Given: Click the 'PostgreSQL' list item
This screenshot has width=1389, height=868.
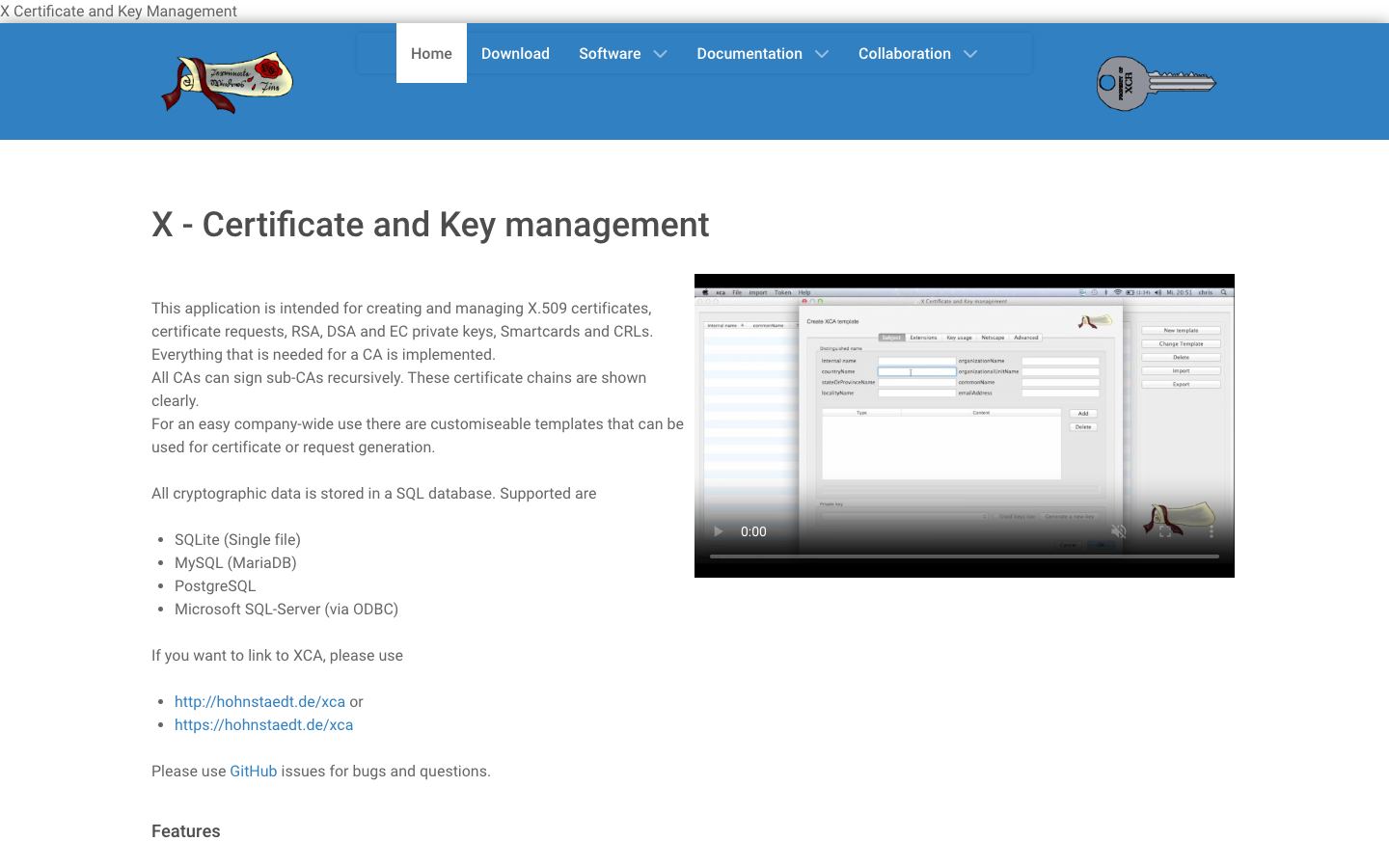Looking at the screenshot, I should pos(215,585).
